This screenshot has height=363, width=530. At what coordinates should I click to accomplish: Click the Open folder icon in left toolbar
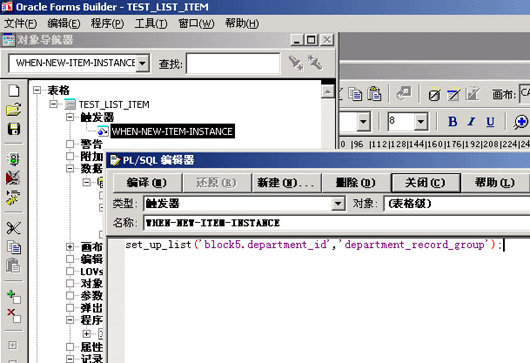click(14, 110)
